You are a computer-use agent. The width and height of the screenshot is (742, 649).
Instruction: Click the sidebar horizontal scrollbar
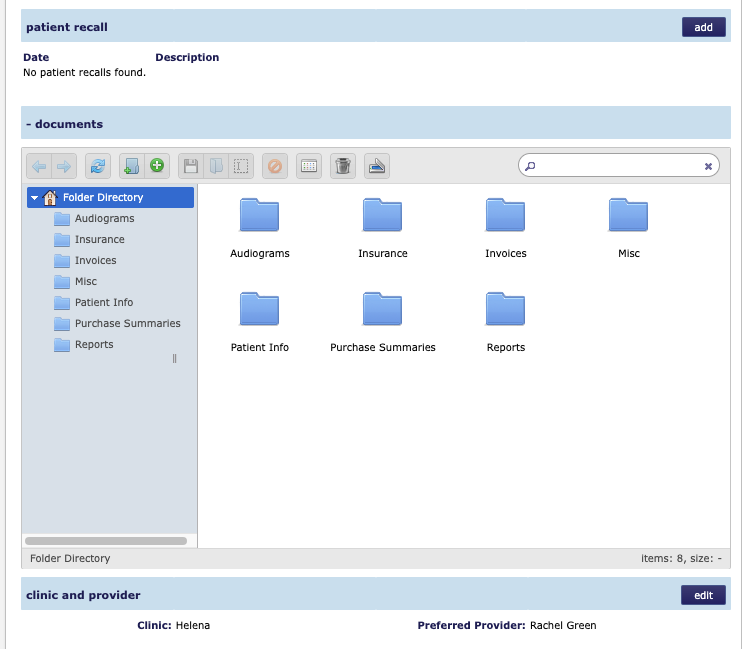(x=106, y=541)
